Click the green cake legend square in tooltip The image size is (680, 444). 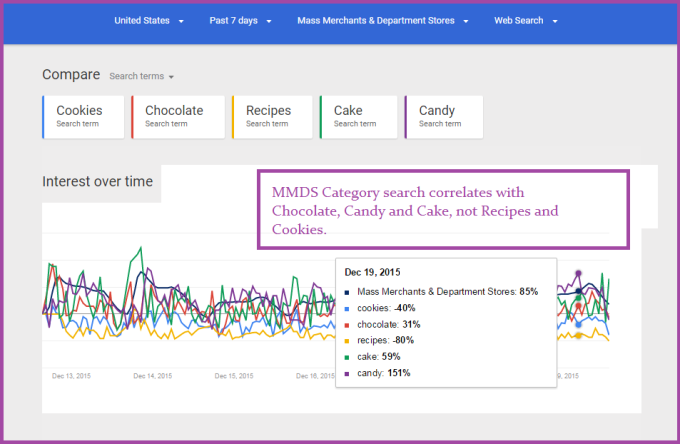[348, 357]
